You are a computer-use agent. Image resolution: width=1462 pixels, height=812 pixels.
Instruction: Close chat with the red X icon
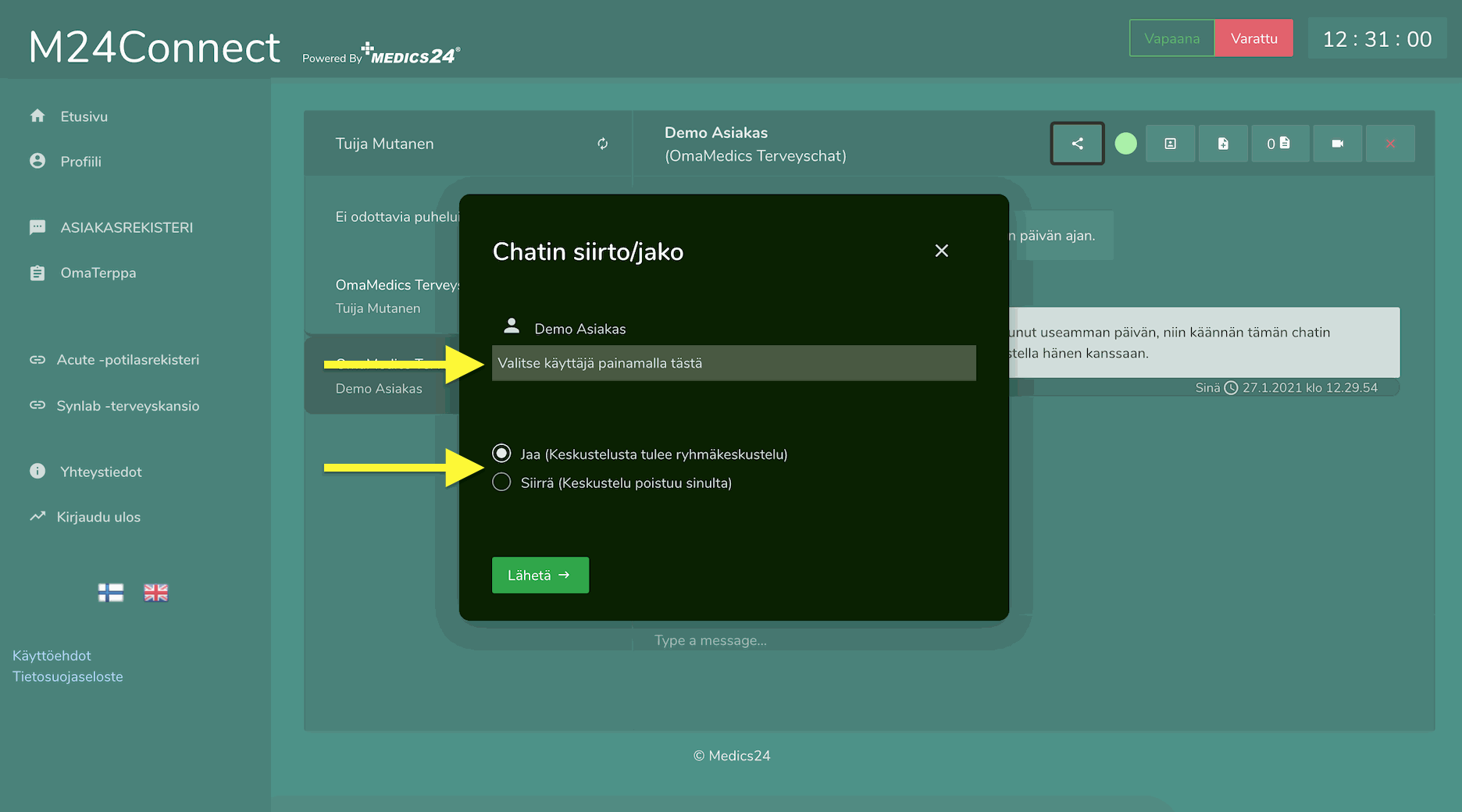tap(1390, 144)
